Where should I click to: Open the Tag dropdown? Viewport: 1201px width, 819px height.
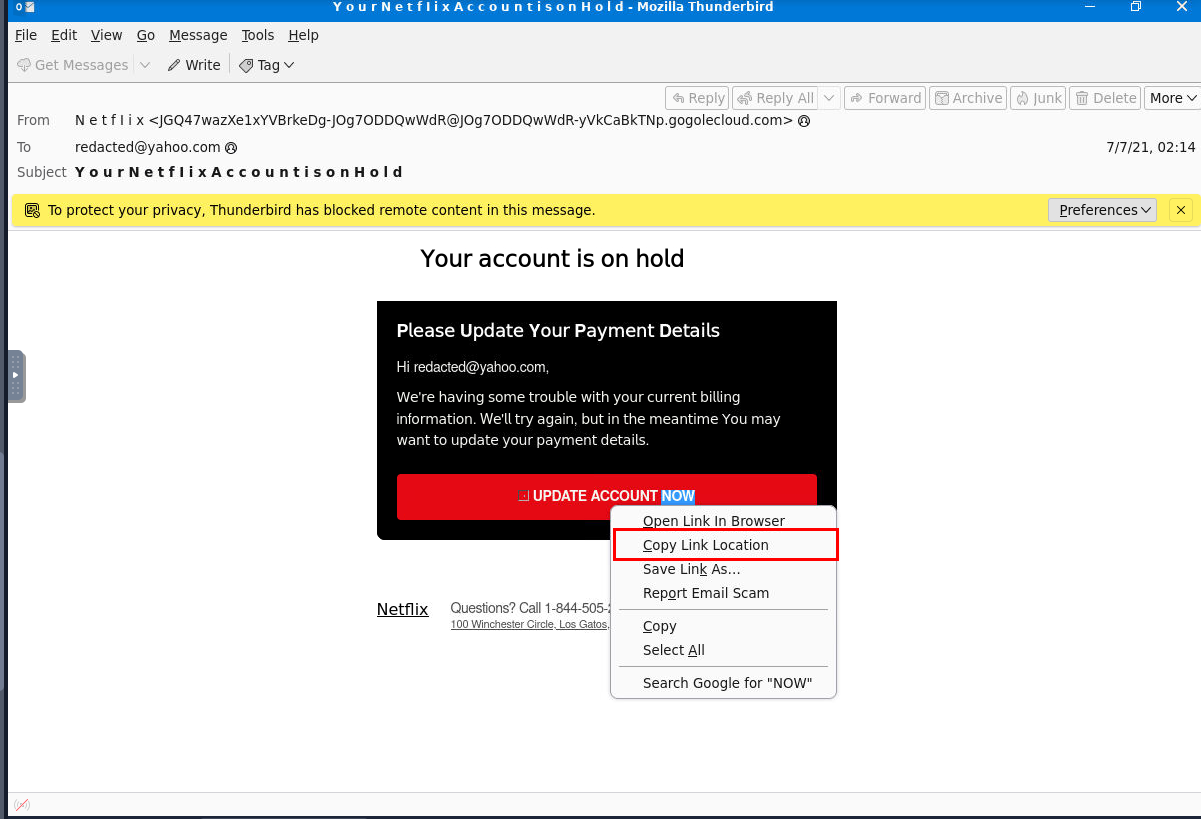267,65
